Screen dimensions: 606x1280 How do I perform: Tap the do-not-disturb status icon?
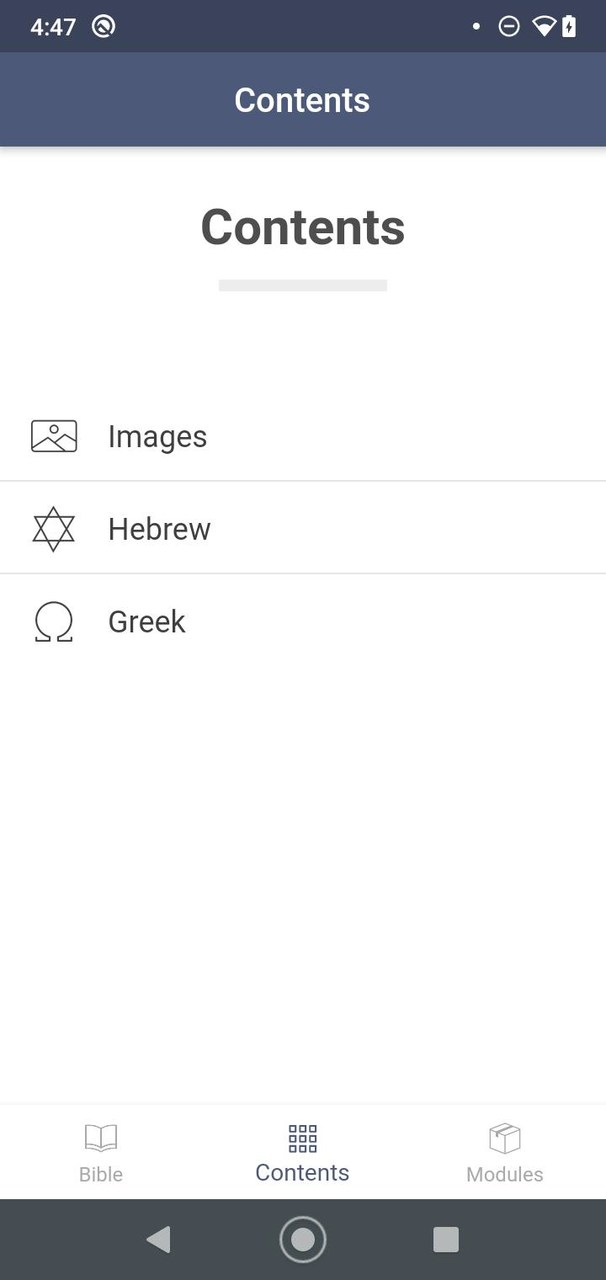coord(509,27)
